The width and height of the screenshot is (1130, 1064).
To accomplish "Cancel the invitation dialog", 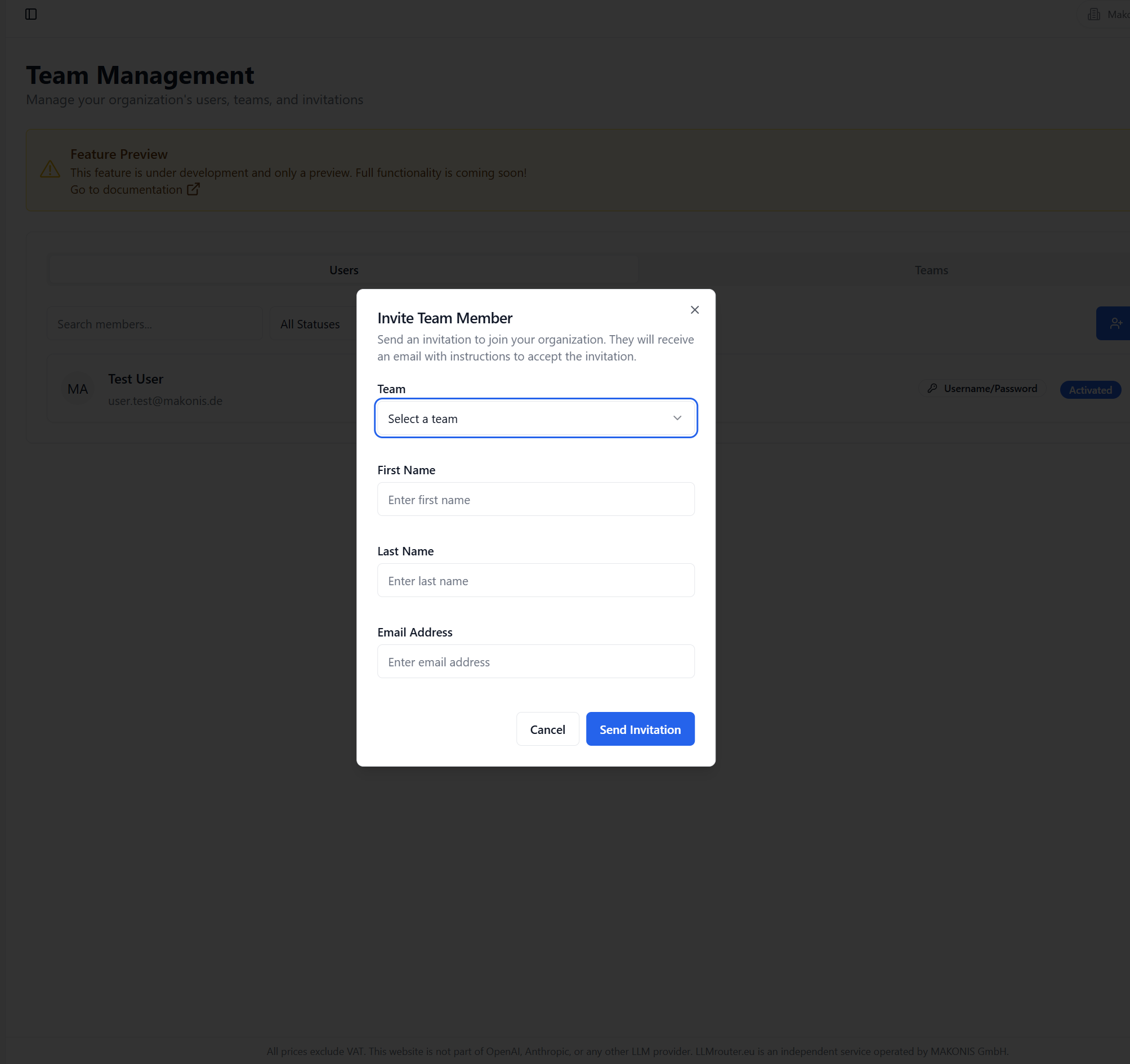I will pos(547,729).
